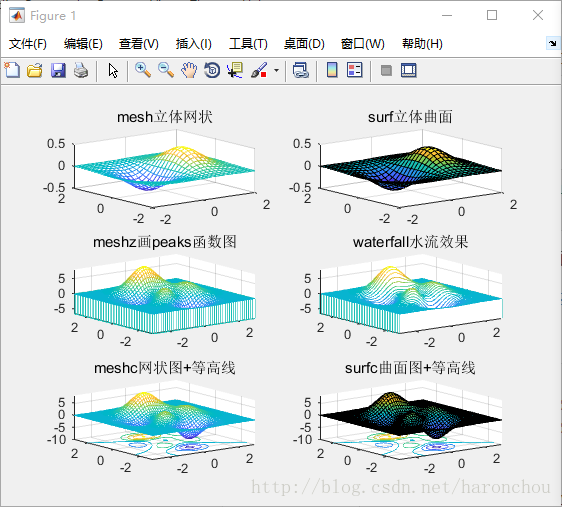Viewport: 562px width, 507px height.
Task: Open the 查看(V) menu
Action: [x=139, y=44]
